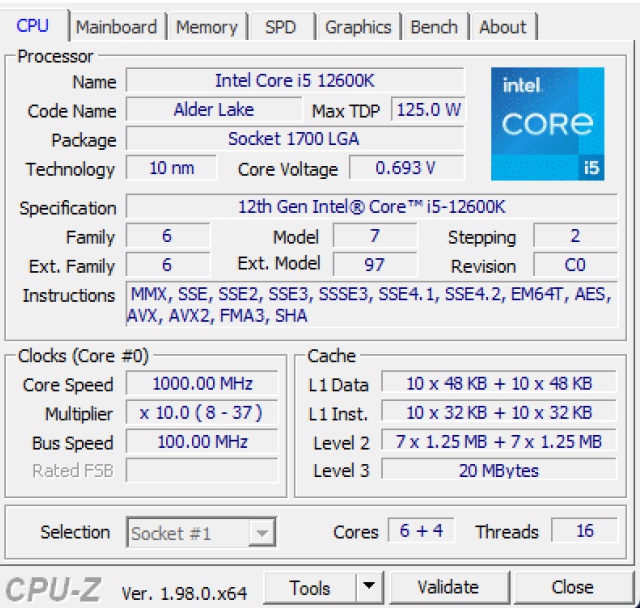Viewport: 640px width, 608px height.
Task: Click the 0.693 V core voltage value
Action: pyautogui.click(x=407, y=168)
